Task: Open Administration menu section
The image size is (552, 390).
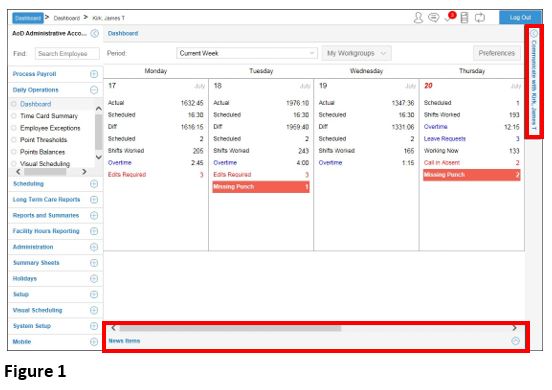Action: tap(33, 247)
